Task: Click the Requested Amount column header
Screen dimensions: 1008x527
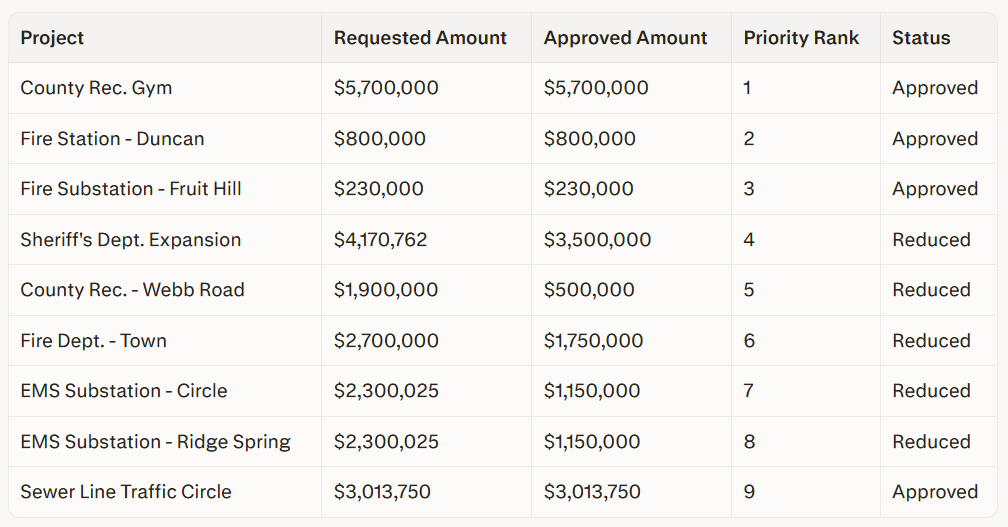Action: pyautogui.click(x=420, y=38)
